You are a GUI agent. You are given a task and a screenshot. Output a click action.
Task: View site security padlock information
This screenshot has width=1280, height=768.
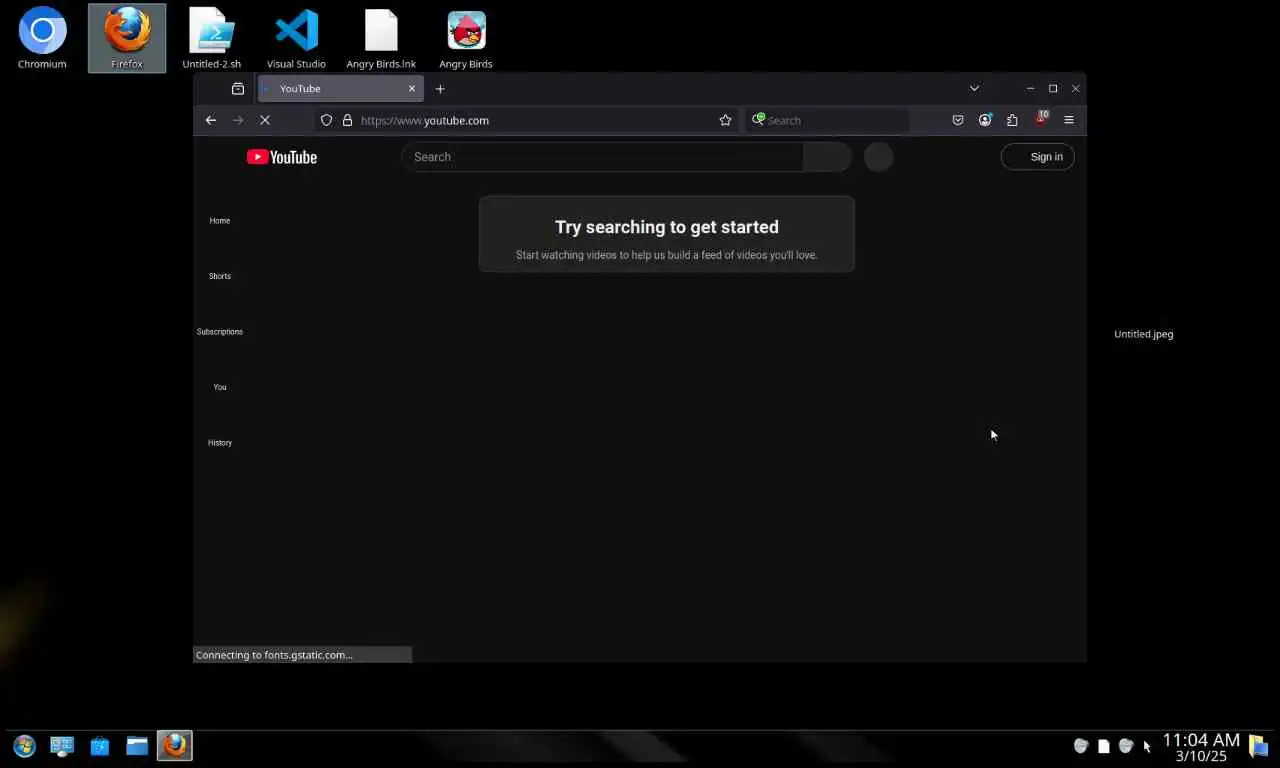(347, 120)
